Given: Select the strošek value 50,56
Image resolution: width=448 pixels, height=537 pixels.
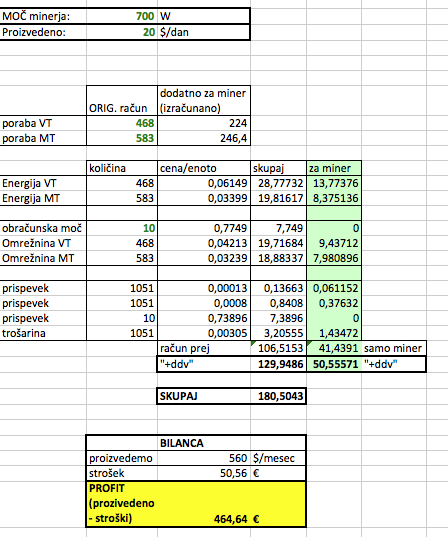Looking at the screenshot, I should point(204,473).
